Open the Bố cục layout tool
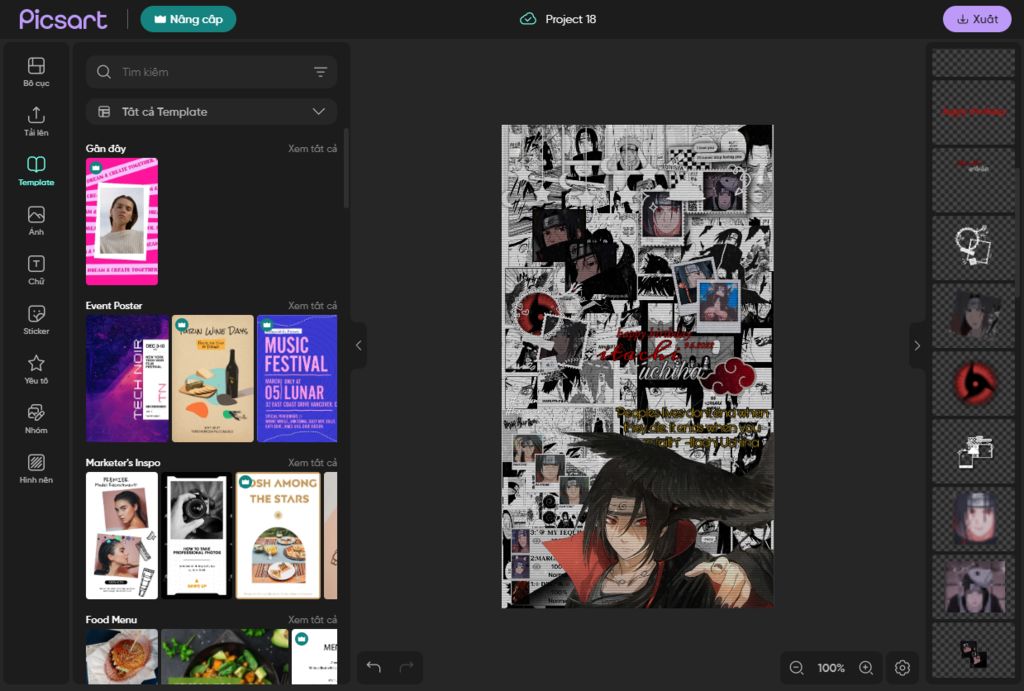1024x691 pixels. click(36, 72)
